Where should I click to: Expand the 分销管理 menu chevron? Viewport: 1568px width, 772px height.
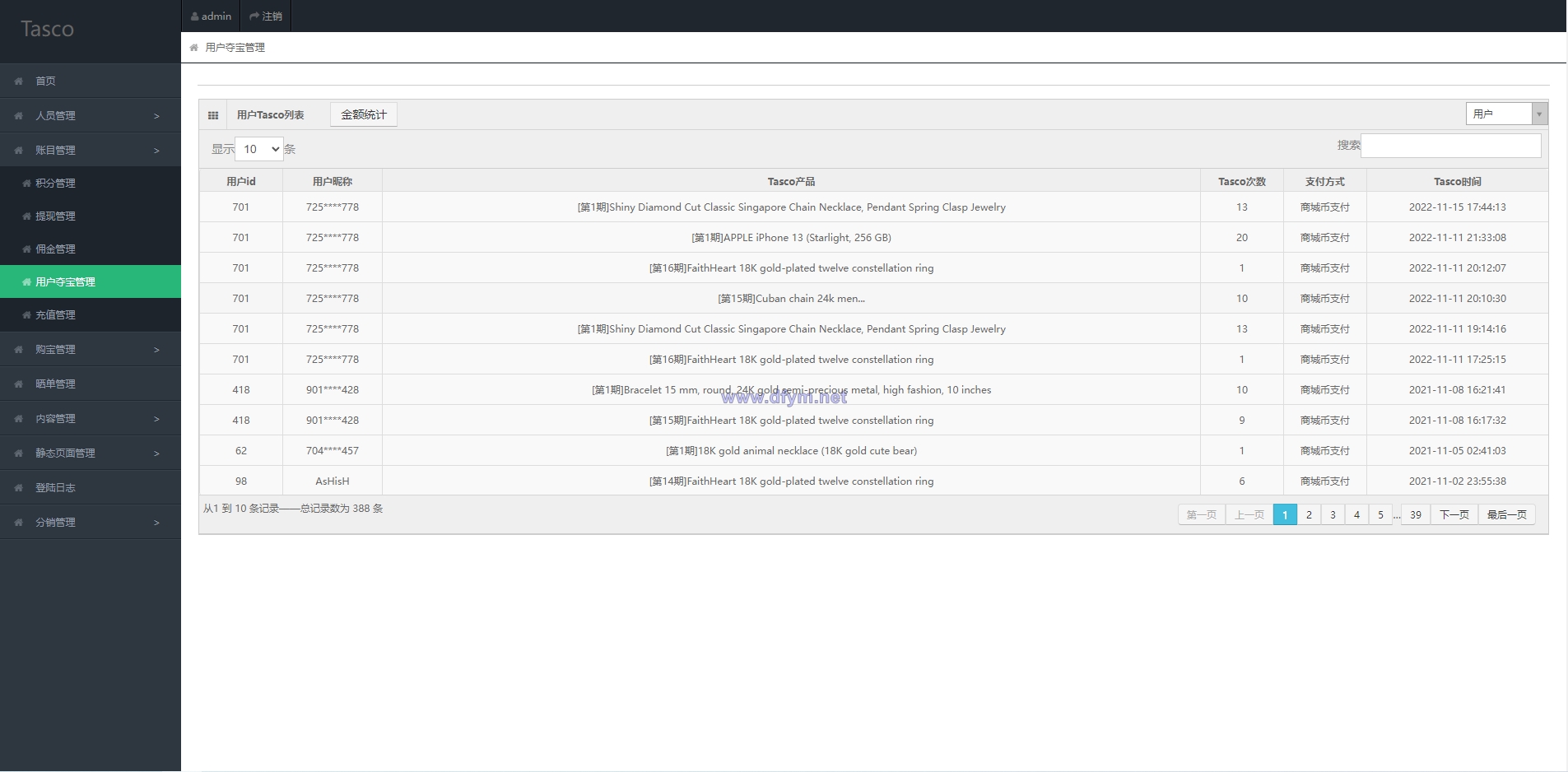pos(156,523)
